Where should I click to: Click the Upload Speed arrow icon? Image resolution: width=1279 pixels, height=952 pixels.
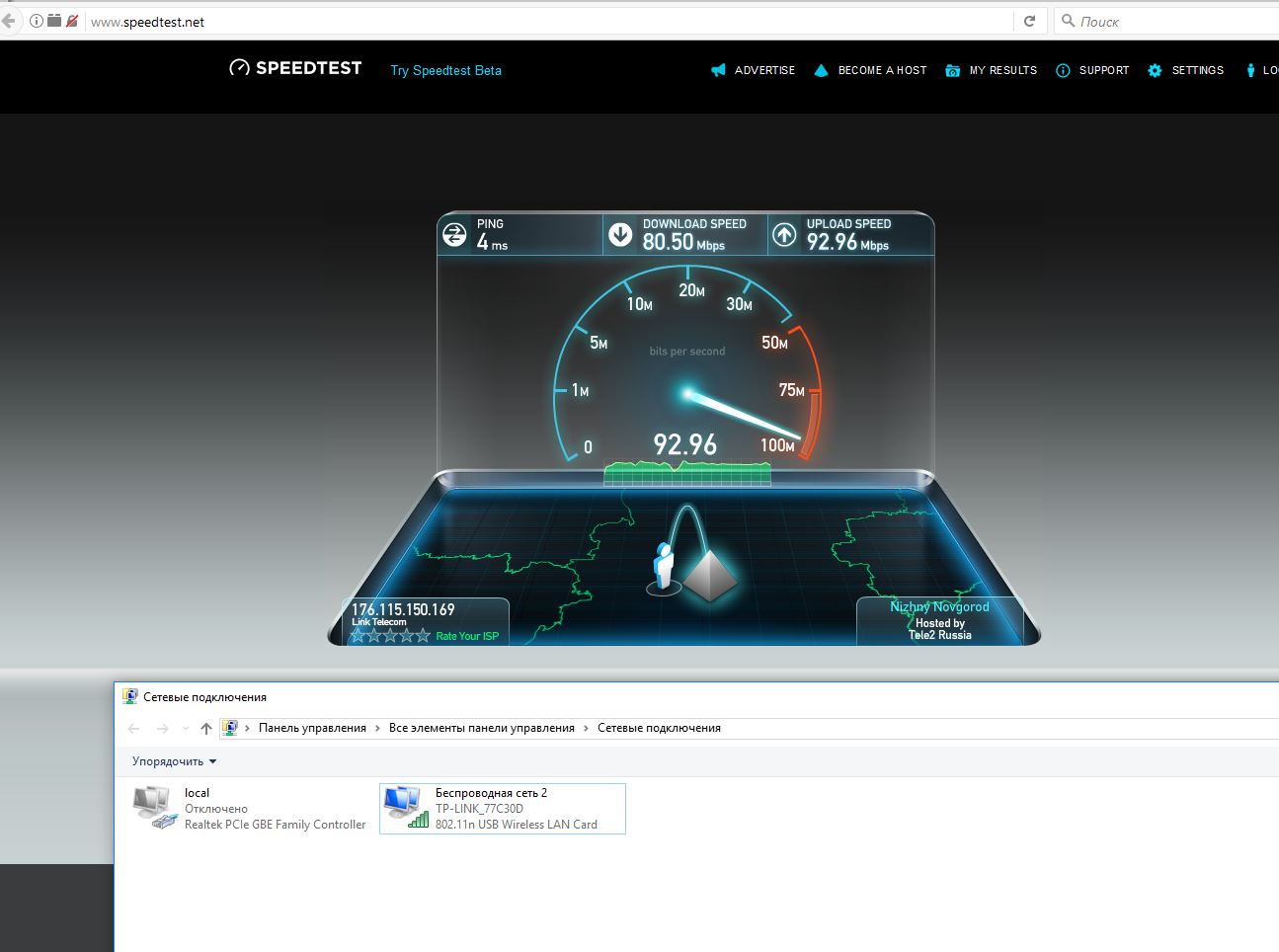tap(784, 235)
